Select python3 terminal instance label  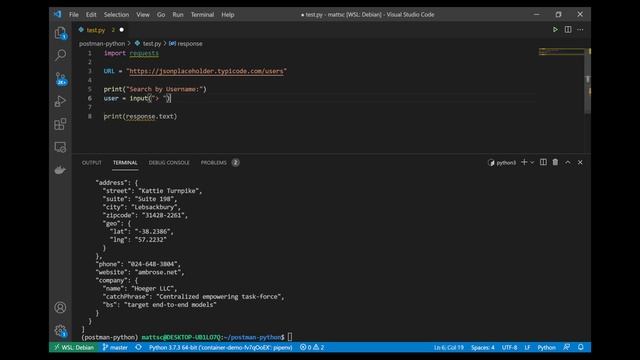click(502, 162)
